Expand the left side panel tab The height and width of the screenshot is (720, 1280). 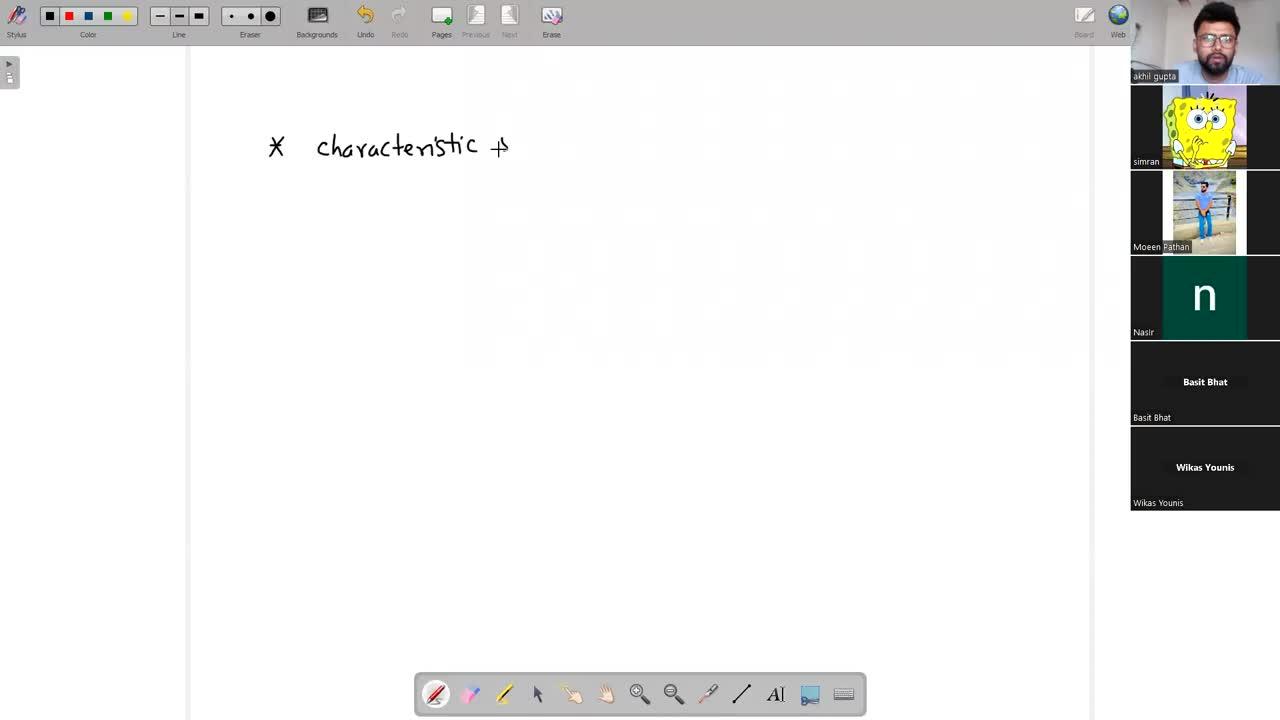9,72
